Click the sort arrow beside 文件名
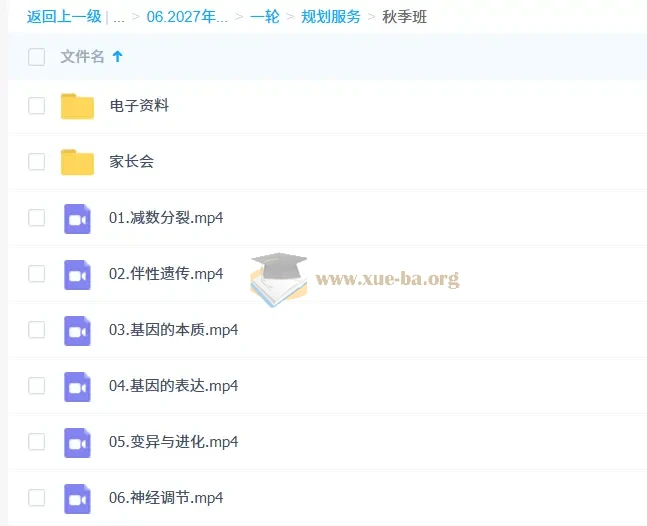This screenshot has width=647, height=526. pos(118,57)
